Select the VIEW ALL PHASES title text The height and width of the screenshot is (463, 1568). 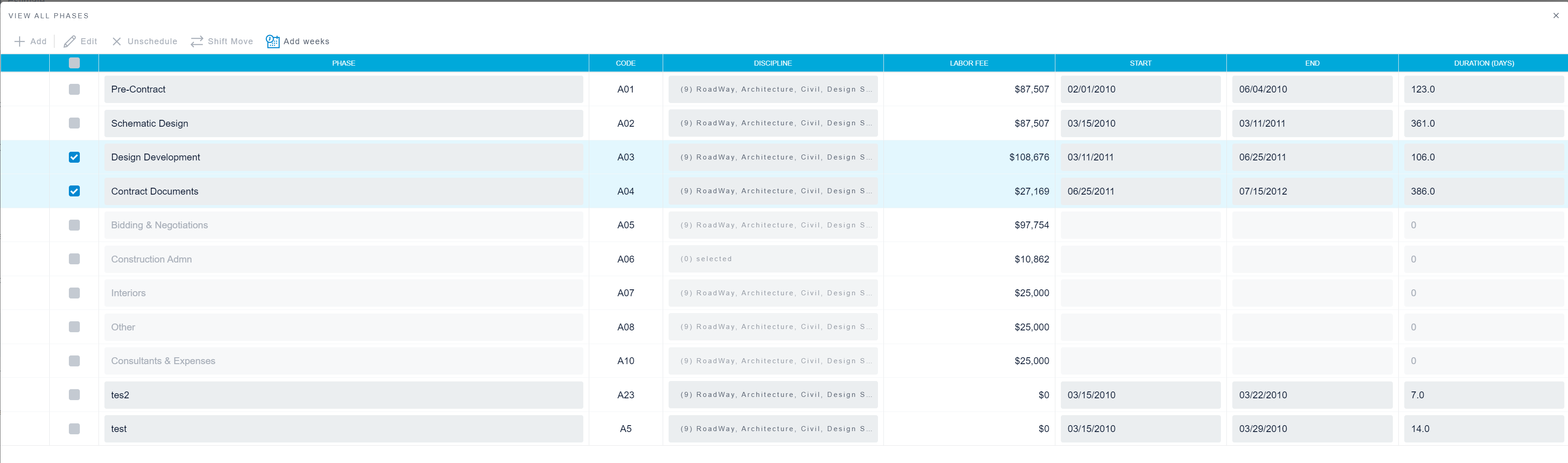(48, 15)
